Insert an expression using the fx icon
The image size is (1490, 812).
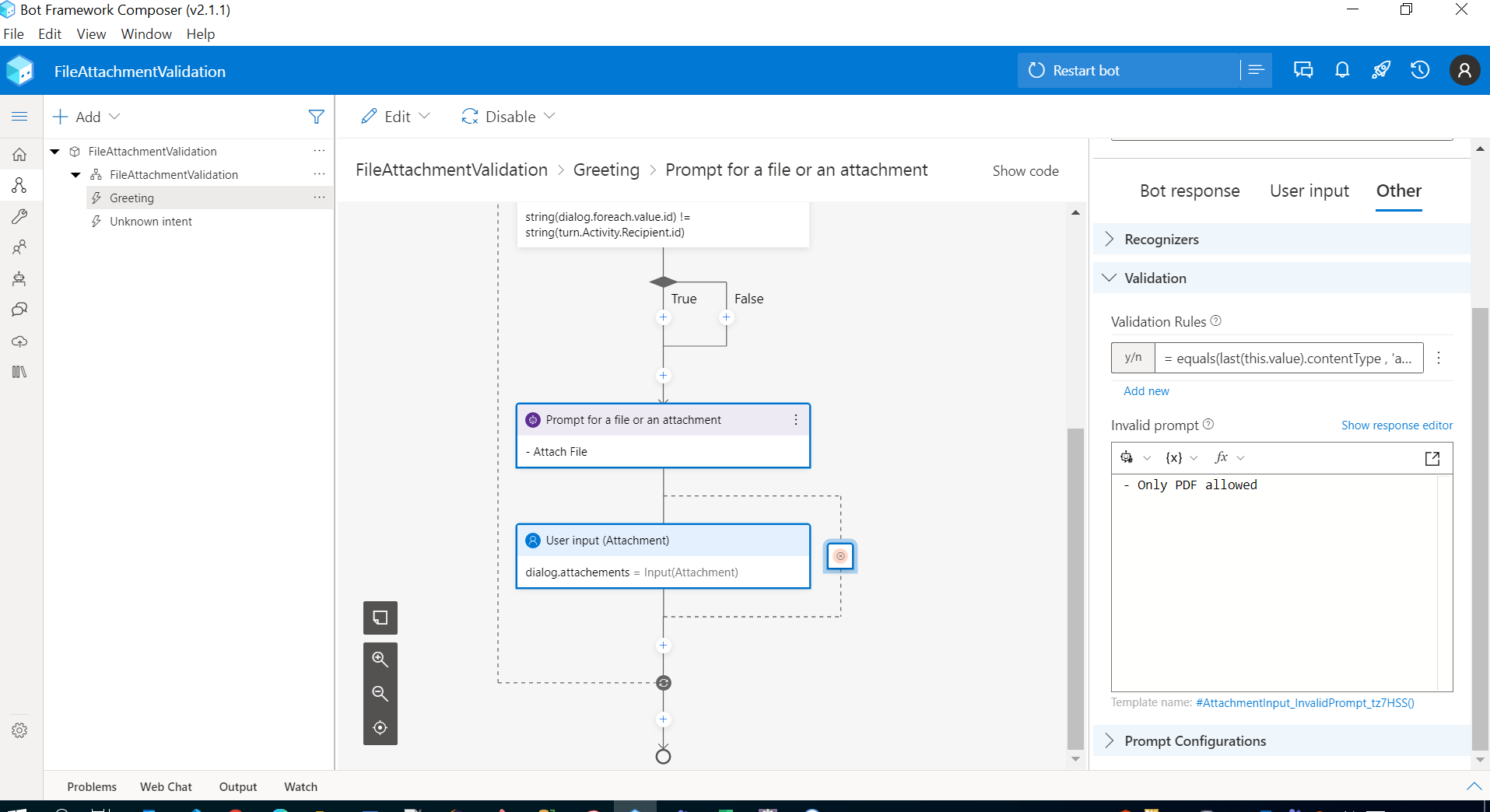coord(1221,457)
